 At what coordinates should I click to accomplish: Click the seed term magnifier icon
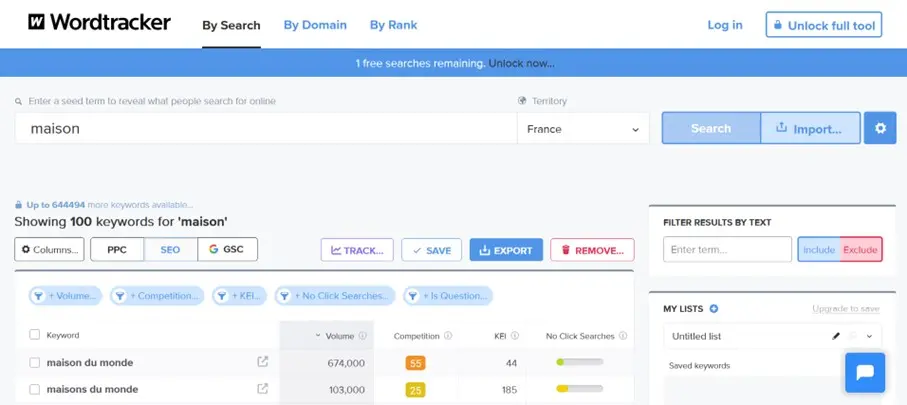pyautogui.click(x=19, y=101)
